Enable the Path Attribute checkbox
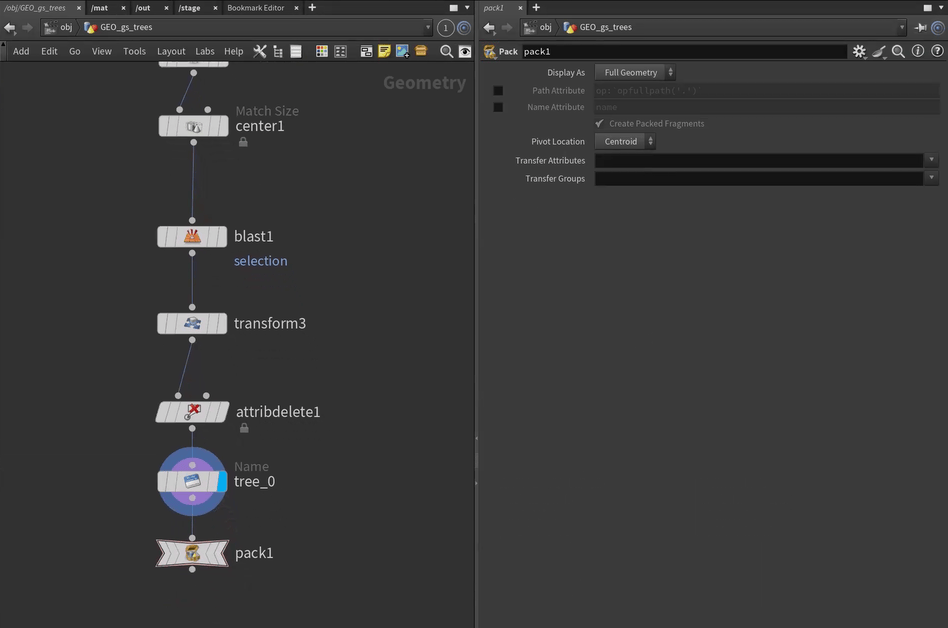Viewport: 948px width, 628px height. (x=498, y=91)
